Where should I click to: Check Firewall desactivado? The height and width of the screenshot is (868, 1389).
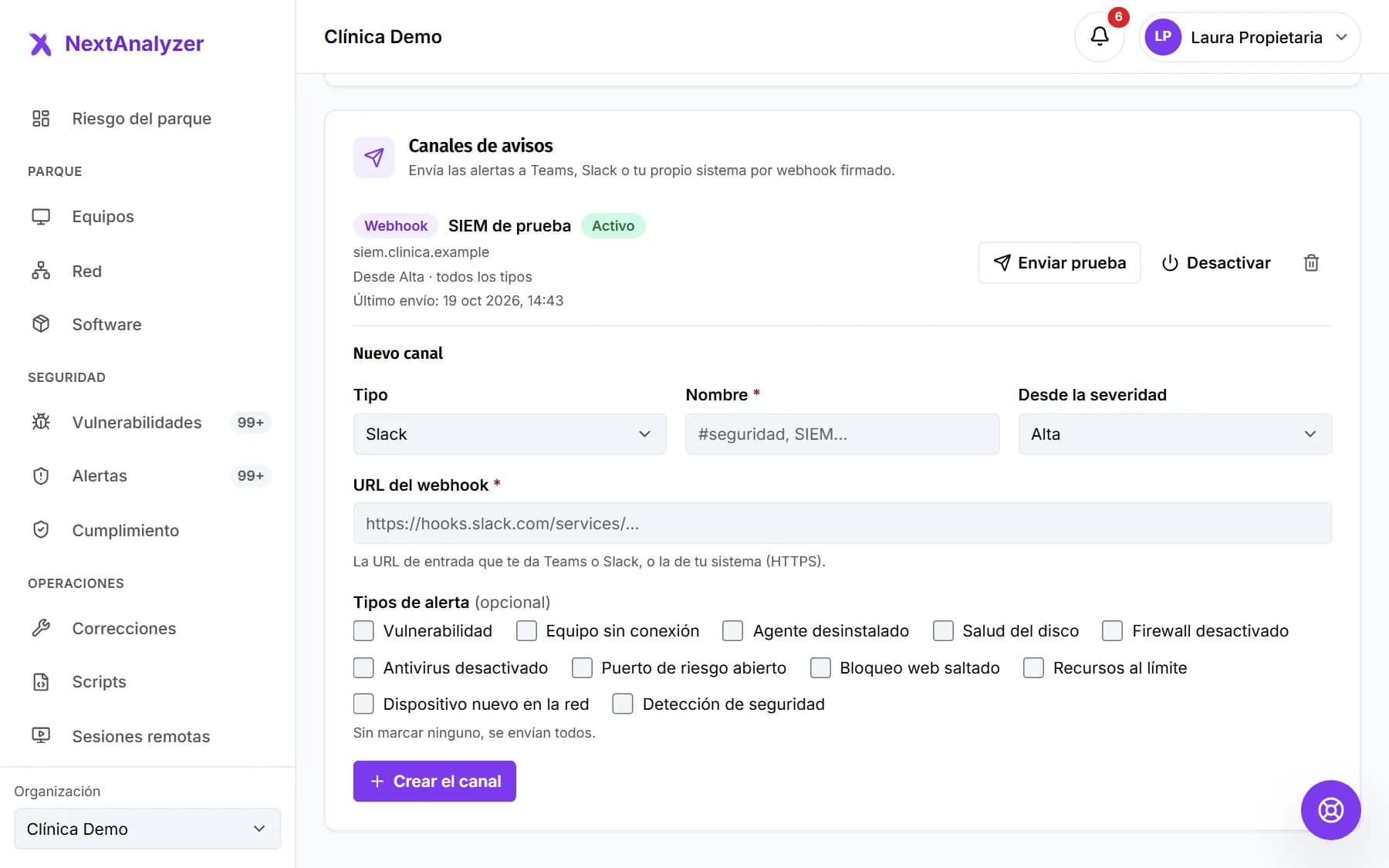(x=1112, y=631)
